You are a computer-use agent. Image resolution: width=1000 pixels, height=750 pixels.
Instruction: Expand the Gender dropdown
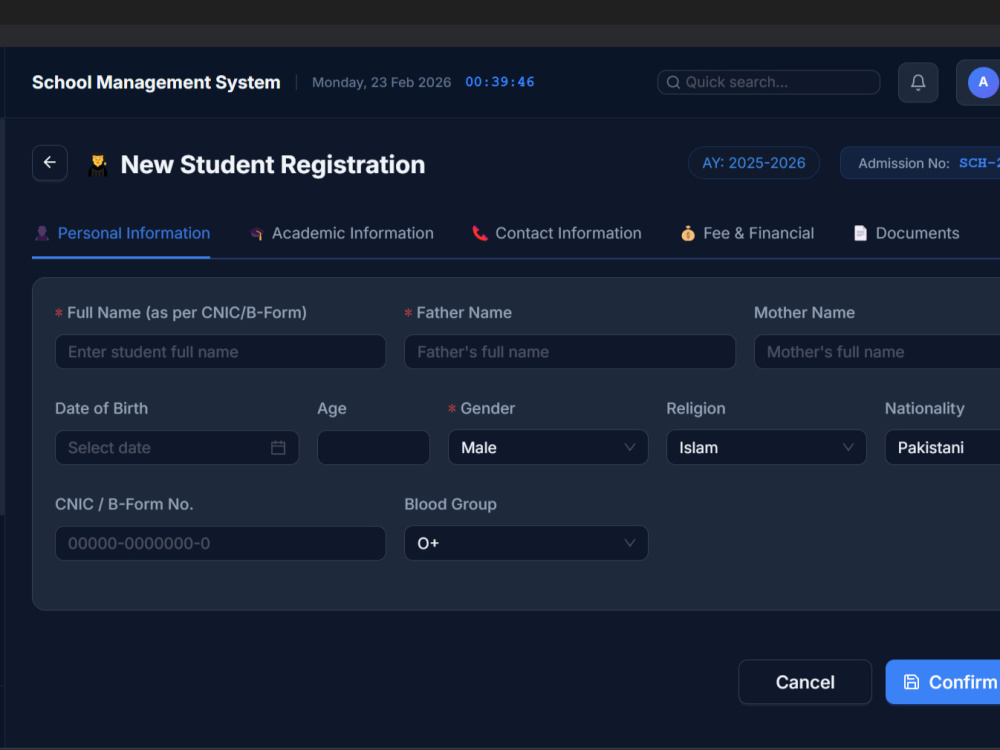click(548, 448)
